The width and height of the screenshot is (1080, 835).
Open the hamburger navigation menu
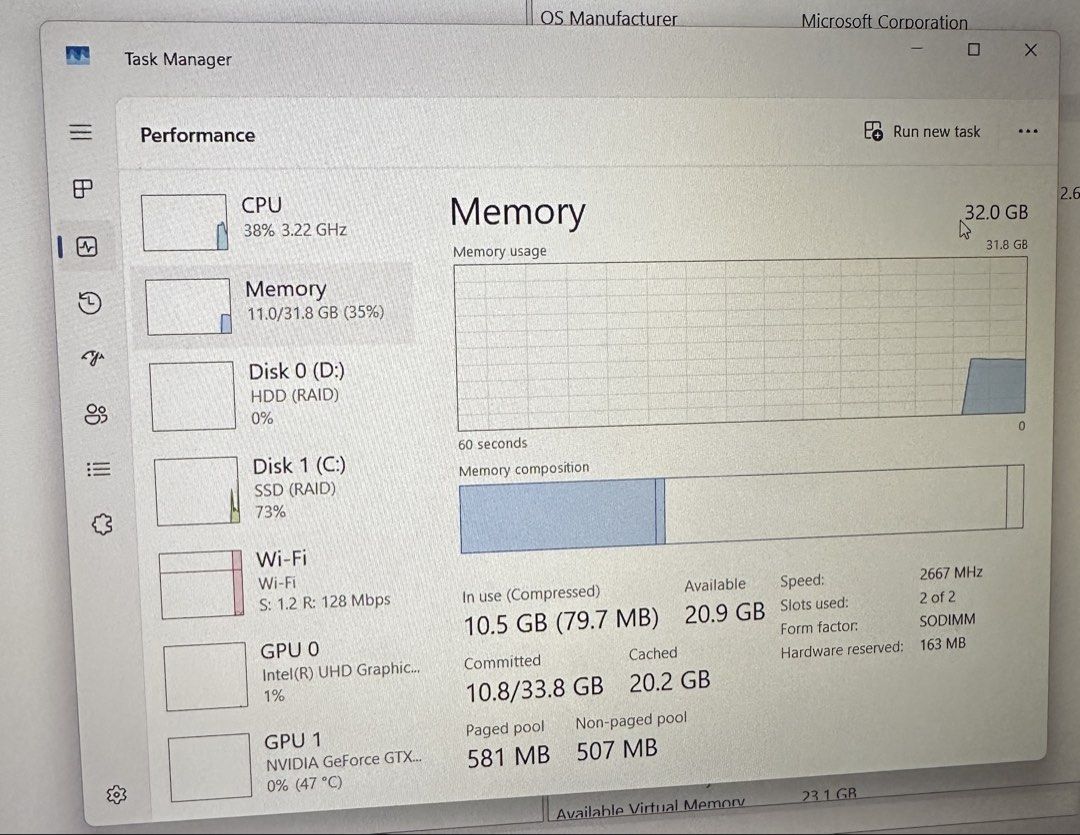coord(81,132)
